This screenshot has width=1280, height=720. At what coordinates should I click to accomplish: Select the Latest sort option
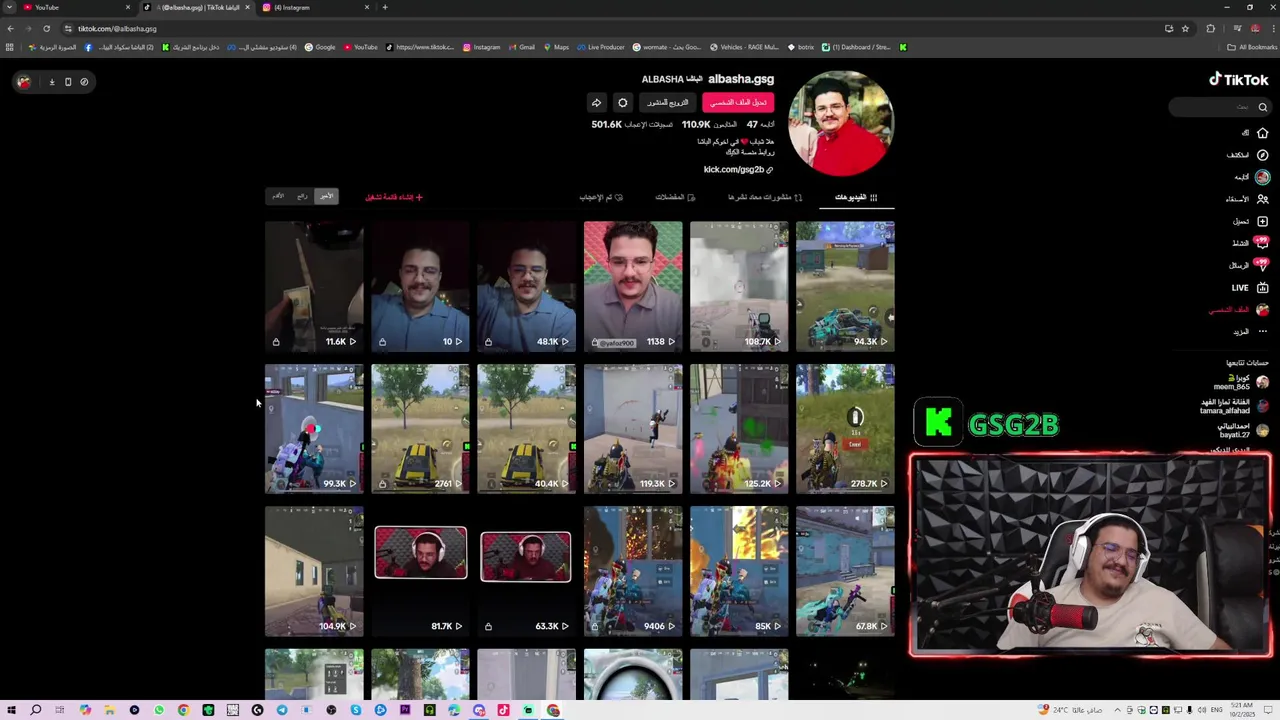[x=327, y=196]
